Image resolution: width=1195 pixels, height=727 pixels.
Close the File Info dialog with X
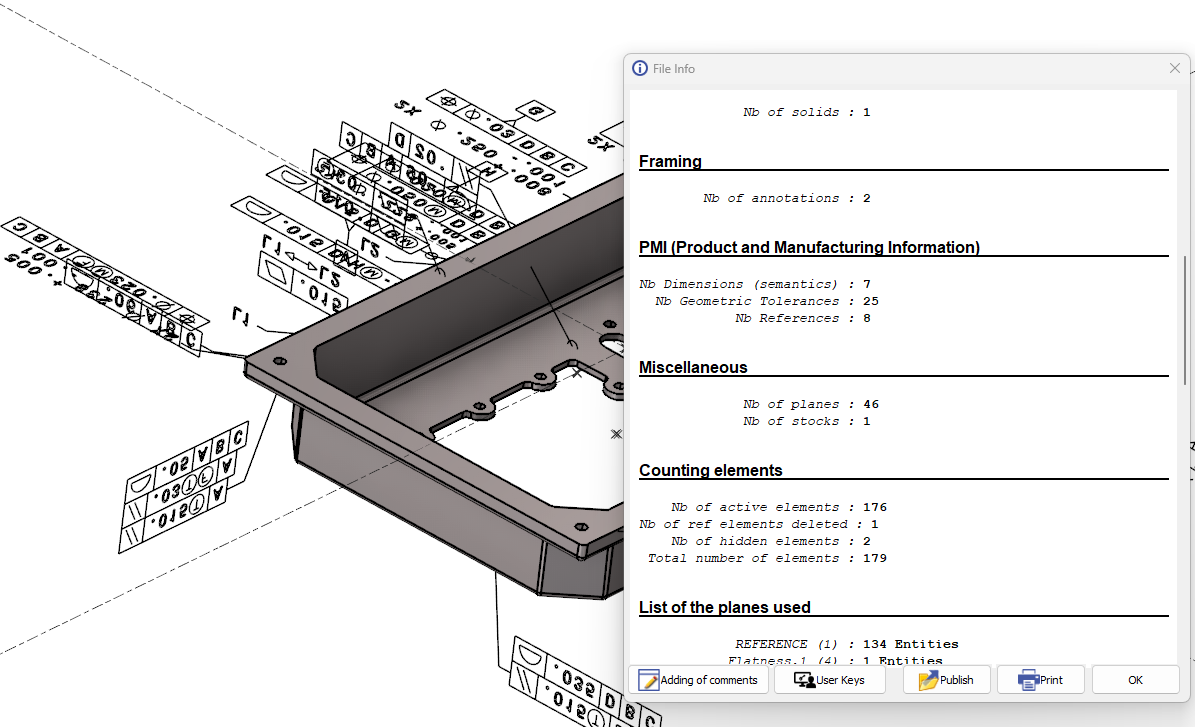point(1175,68)
